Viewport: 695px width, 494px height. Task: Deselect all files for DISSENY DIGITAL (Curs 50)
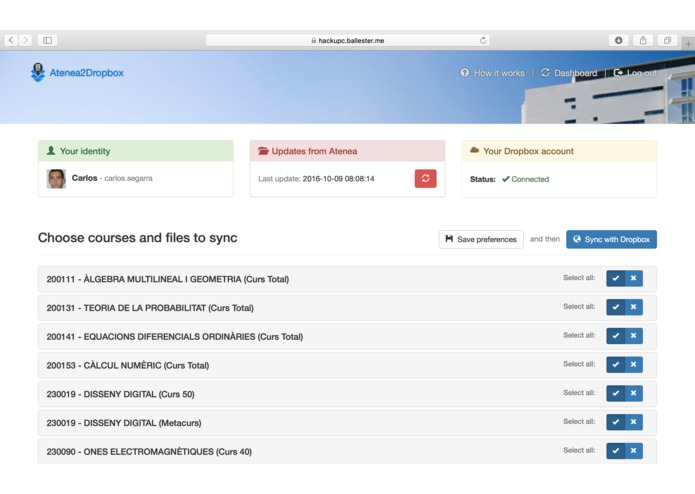point(633,393)
